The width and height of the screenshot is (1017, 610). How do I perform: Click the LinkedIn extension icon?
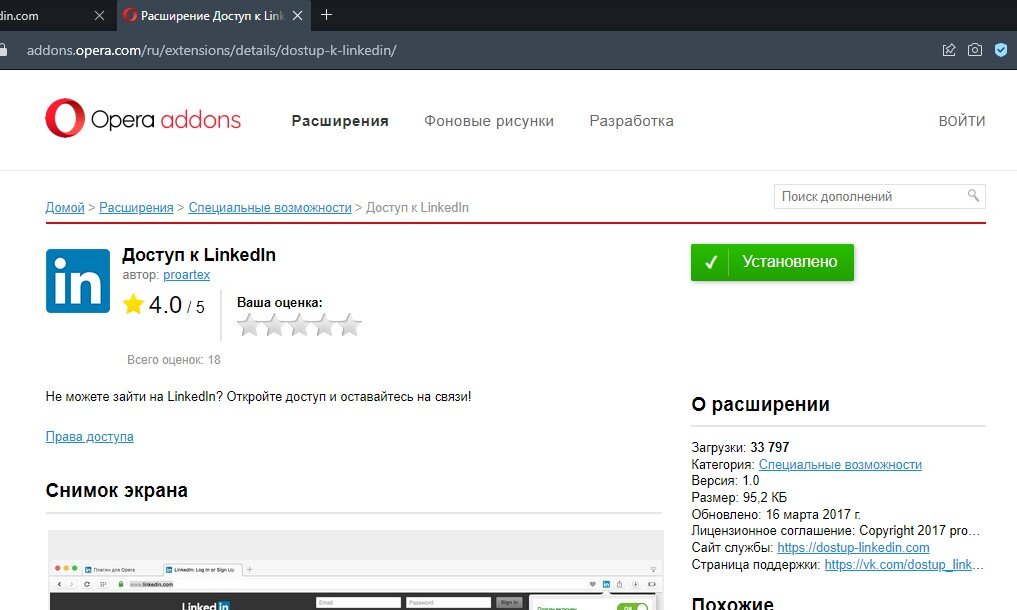[x=78, y=281]
